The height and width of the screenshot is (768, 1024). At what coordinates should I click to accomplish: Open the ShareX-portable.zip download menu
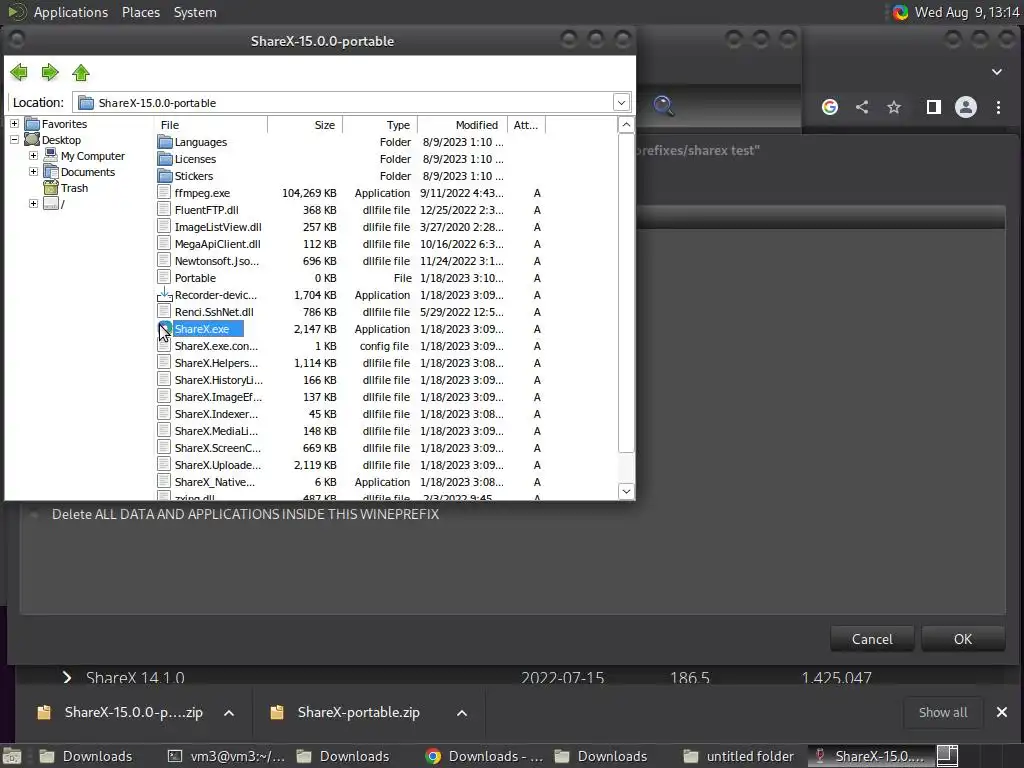(462, 713)
